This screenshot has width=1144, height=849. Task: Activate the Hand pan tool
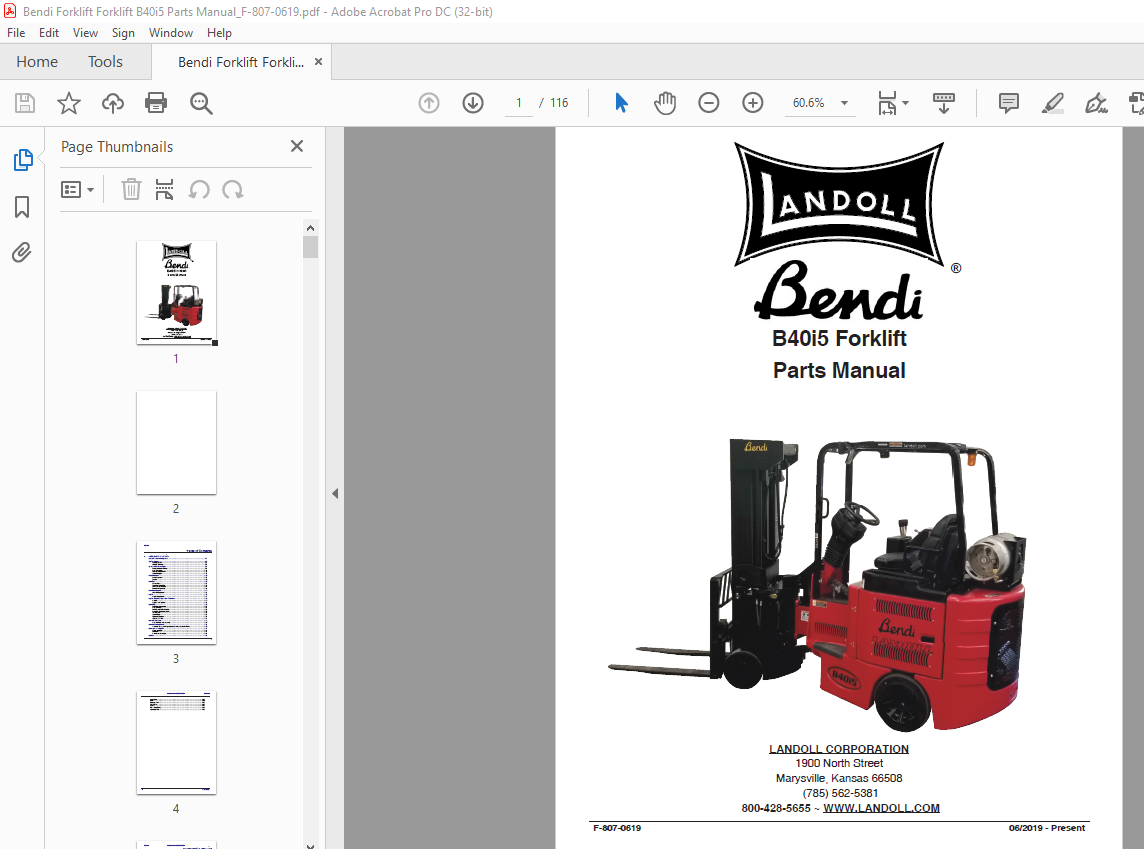(x=665, y=103)
